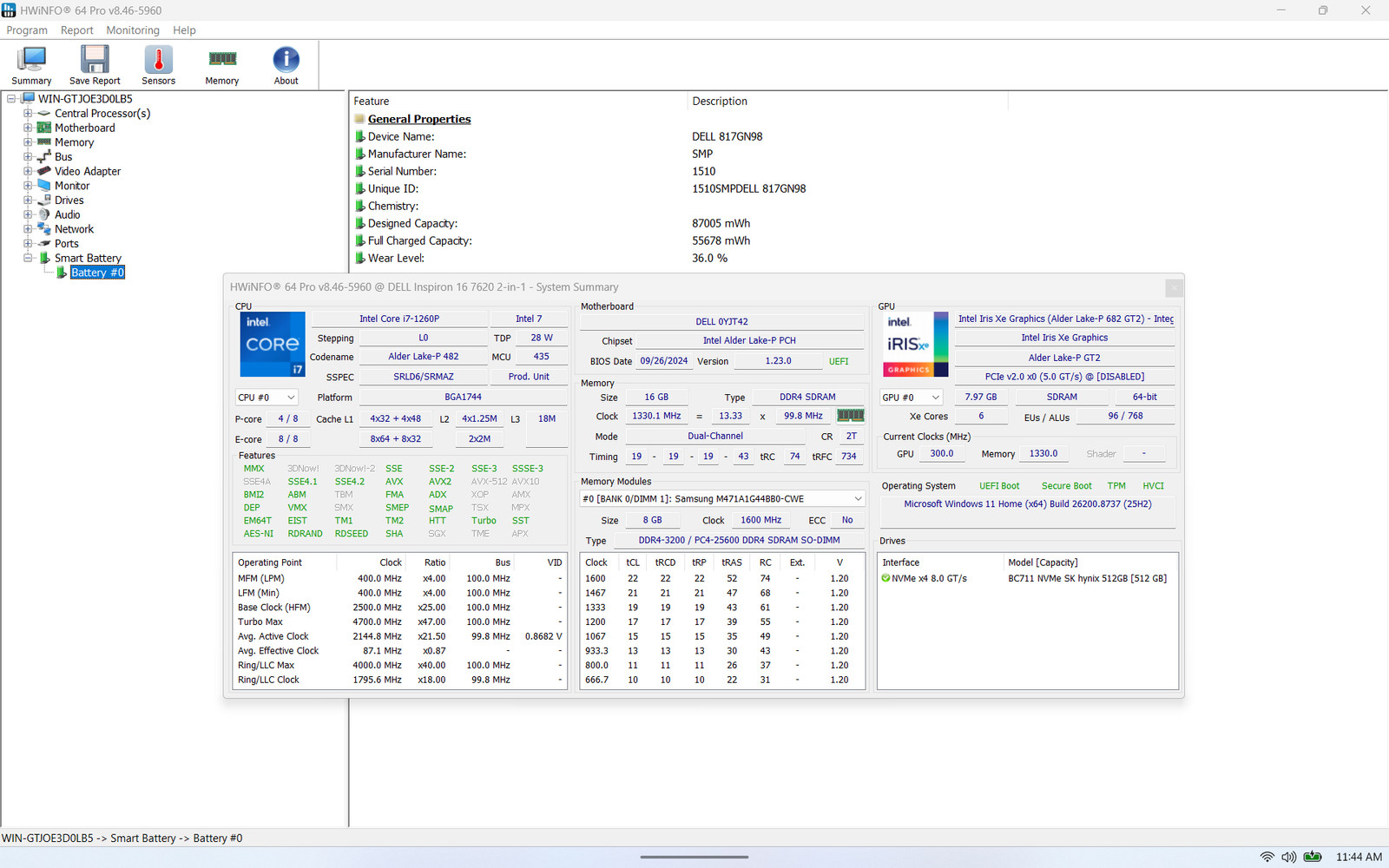Viewport: 1389px width, 868px height.
Task: Close the System Summary window
Action: 1174,287
